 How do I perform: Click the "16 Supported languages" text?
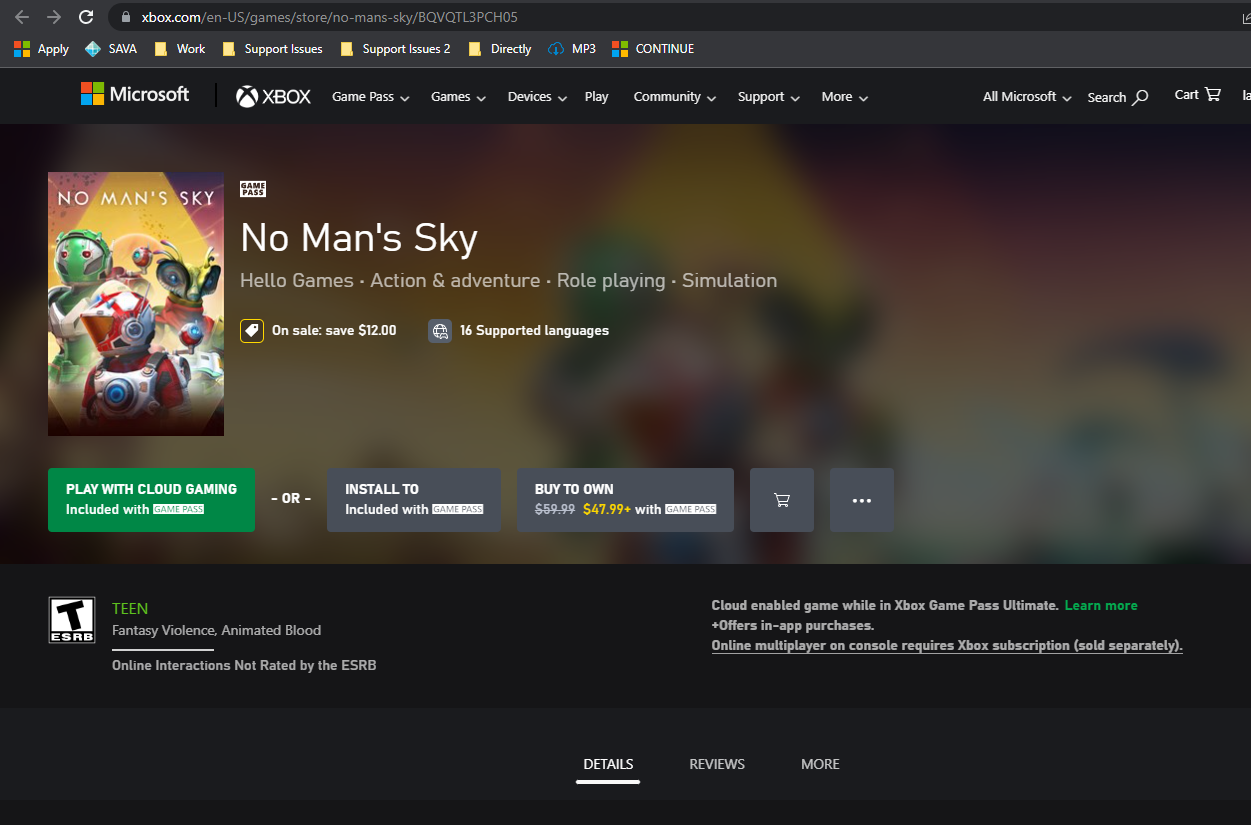[x=534, y=331]
